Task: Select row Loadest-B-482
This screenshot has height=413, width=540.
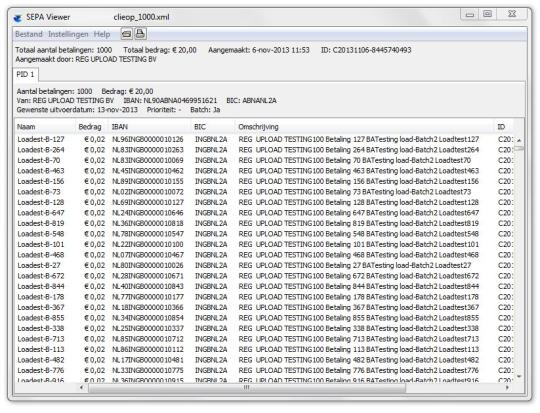Action: click(x=264, y=360)
